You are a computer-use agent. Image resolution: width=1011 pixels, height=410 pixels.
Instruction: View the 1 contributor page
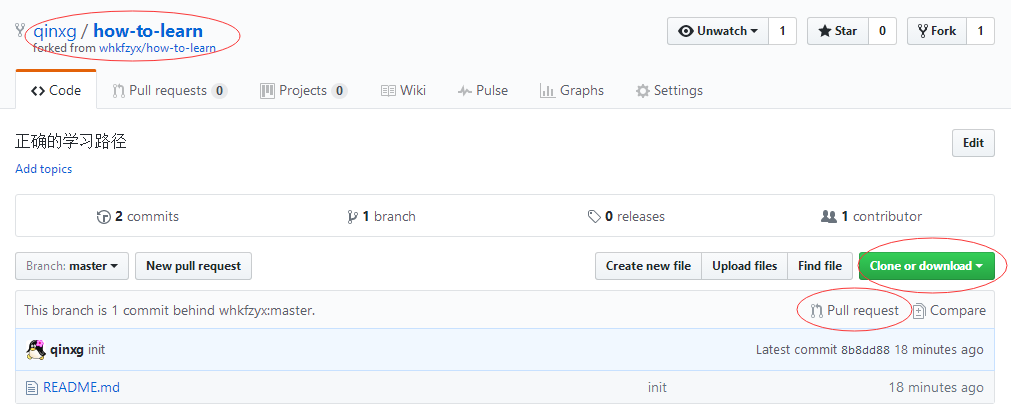tap(871, 216)
